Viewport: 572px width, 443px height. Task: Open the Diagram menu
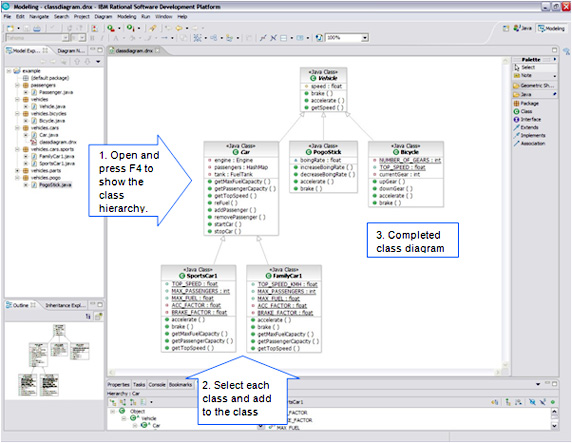103,16
